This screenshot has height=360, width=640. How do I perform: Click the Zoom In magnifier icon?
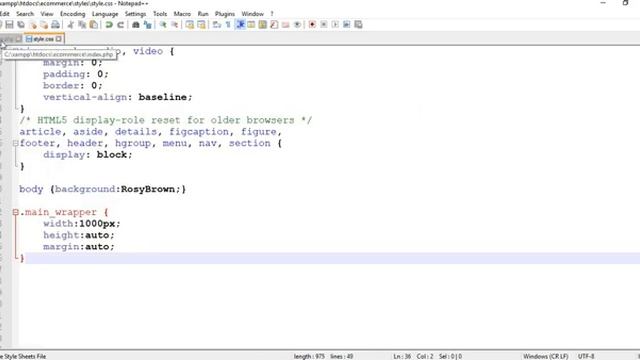163,25
